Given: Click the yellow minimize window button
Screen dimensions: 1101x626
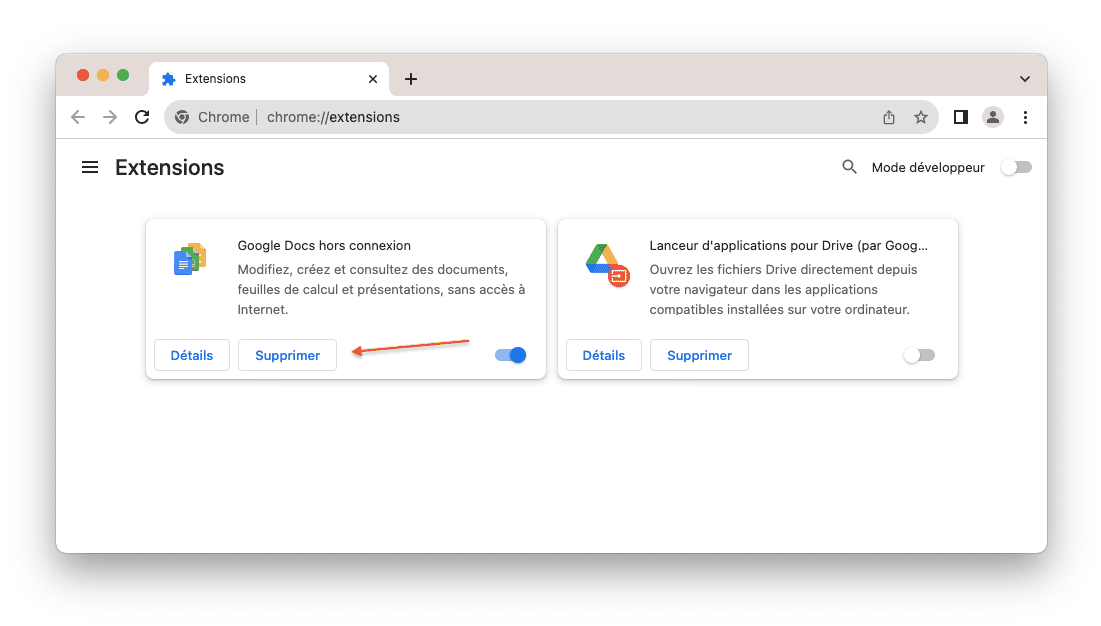Looking at the screenshot, I should pos(103,75).
